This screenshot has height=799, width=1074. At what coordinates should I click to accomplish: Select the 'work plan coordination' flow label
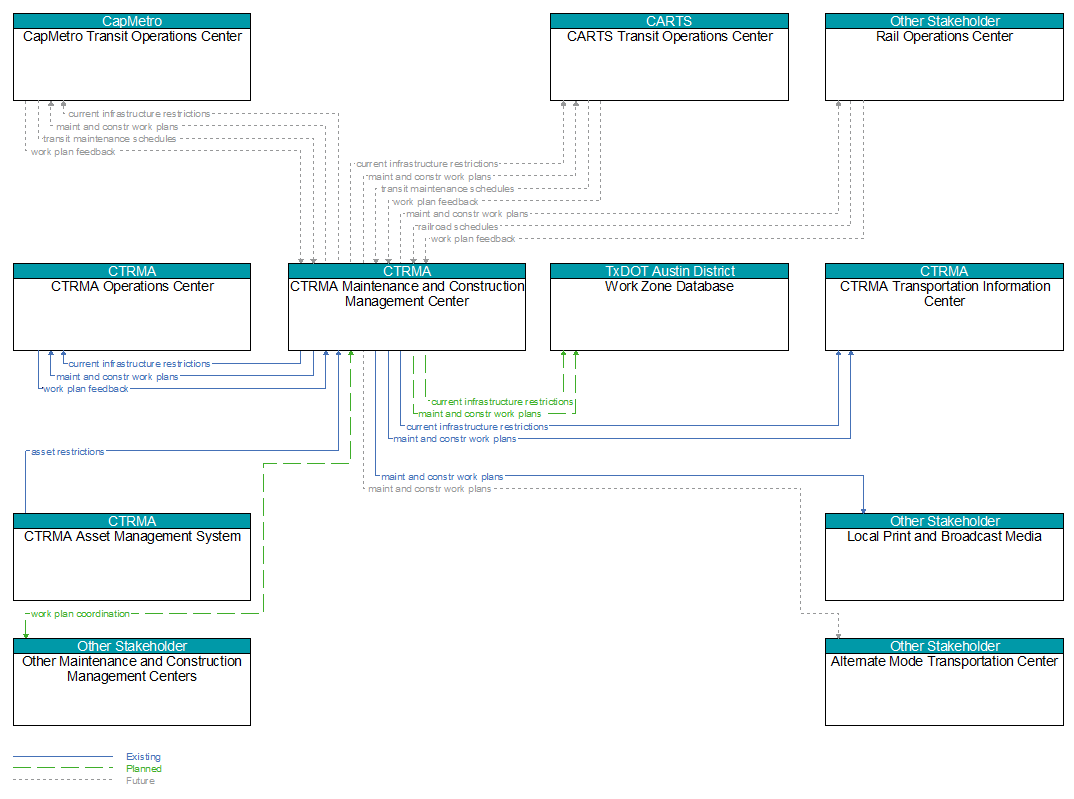80,614
